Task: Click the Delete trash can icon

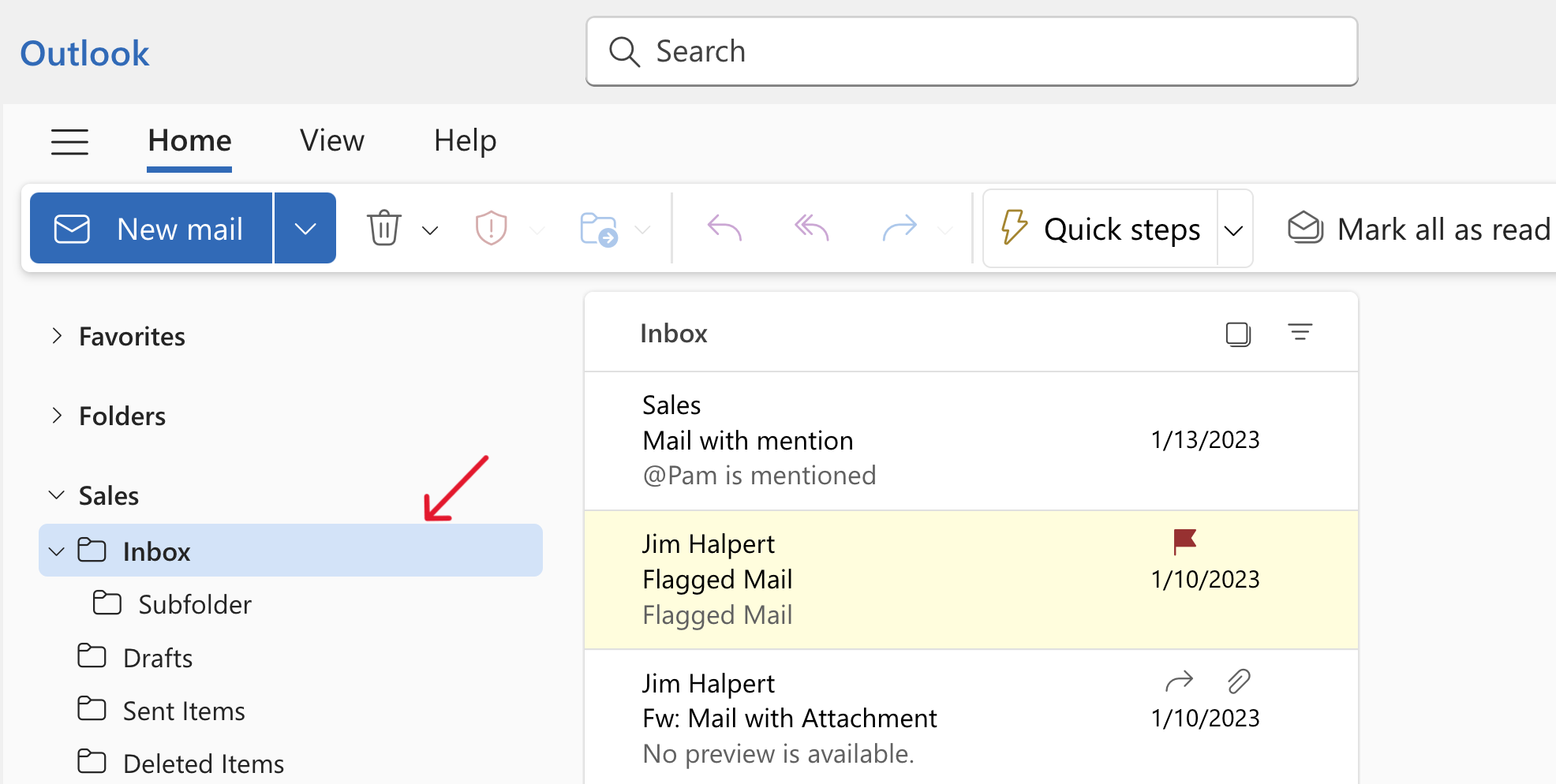Action: (384, 229)
